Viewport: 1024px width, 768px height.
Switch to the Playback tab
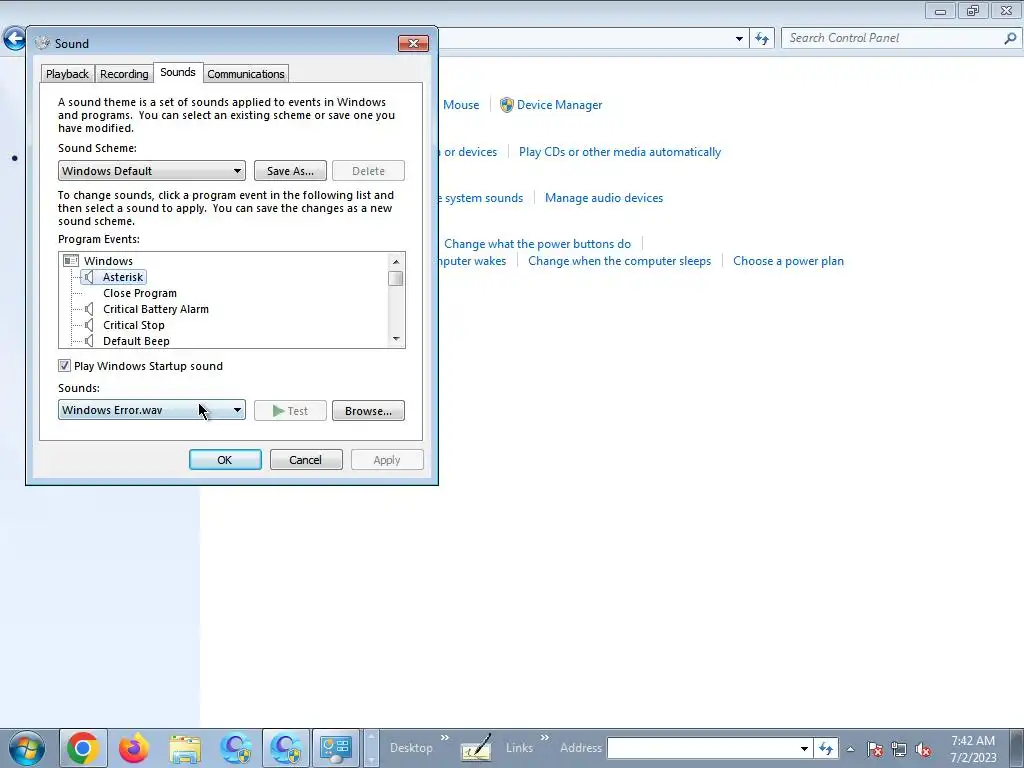coord(67,74)
